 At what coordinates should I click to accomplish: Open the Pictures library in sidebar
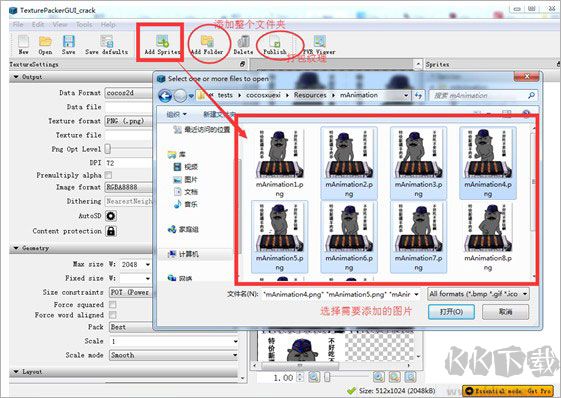(185, 179)
